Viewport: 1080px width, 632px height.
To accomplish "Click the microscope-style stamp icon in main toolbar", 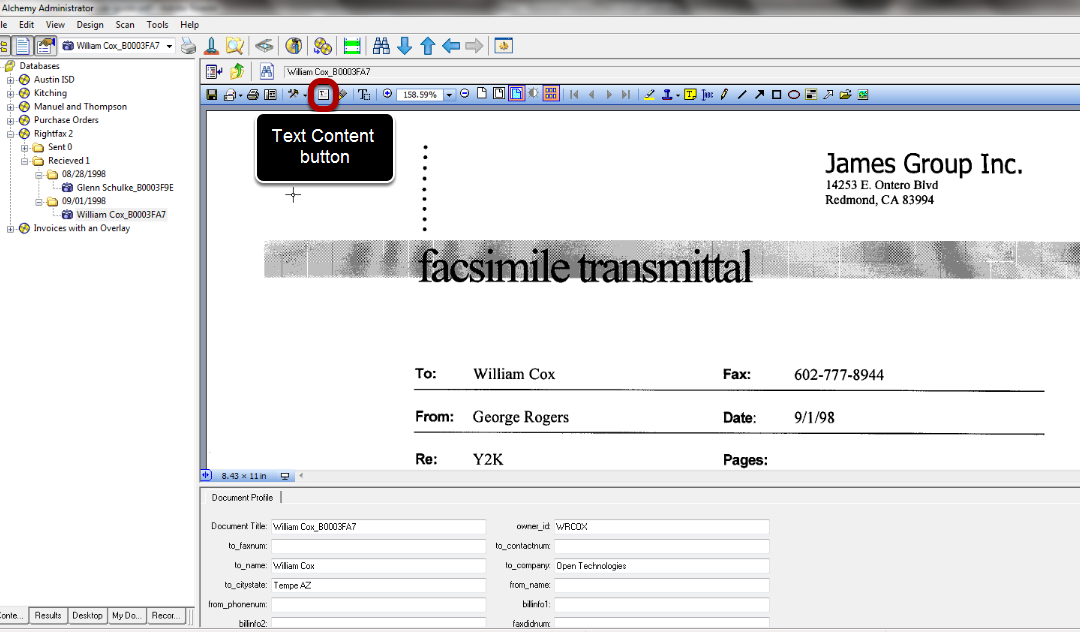I will (211, 46).
